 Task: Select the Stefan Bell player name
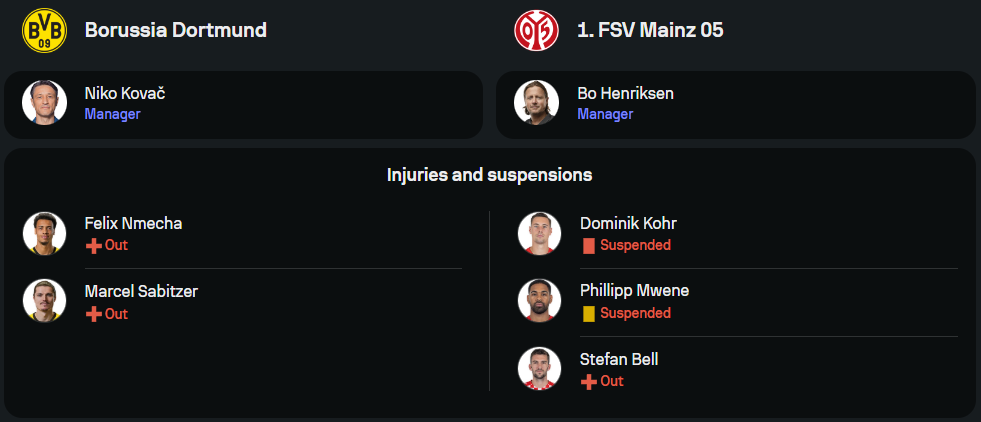619,359
